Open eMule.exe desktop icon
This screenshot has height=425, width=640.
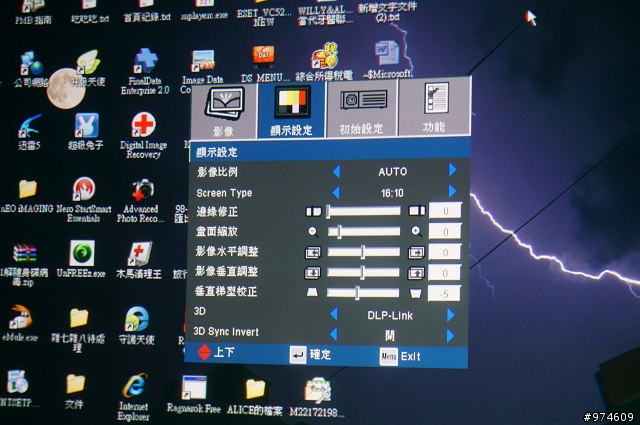(x=20, y=323)
